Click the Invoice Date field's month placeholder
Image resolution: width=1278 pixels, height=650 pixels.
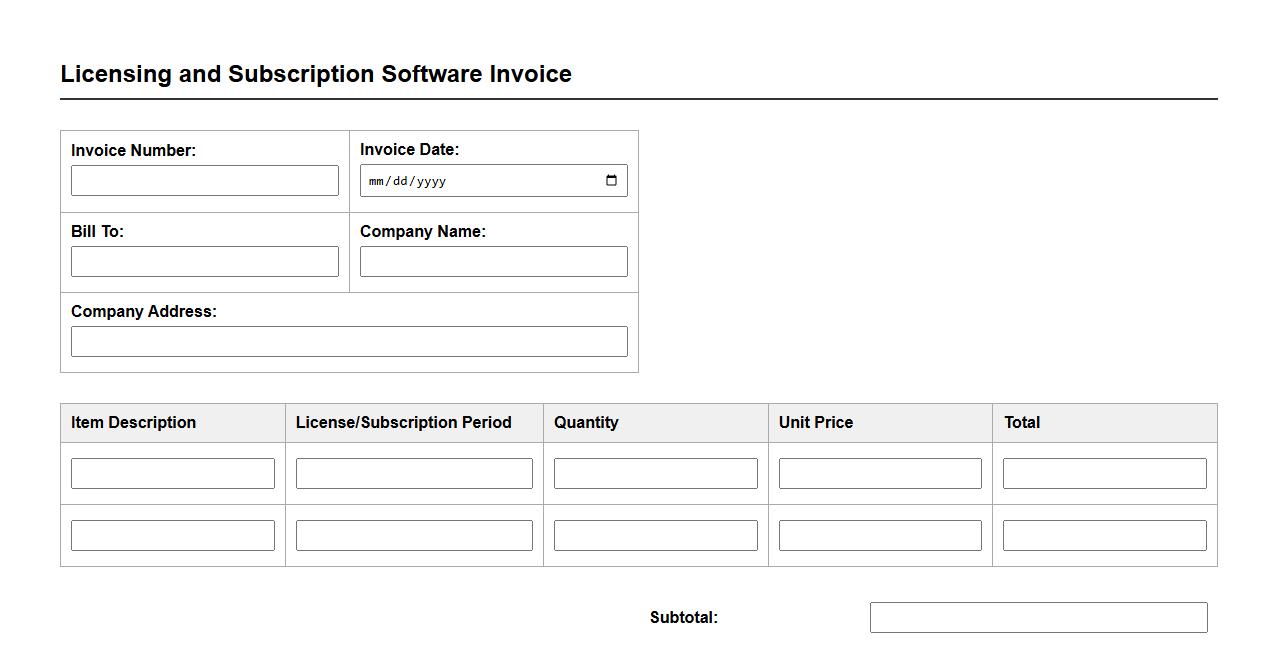pyautogui.click(x=376, y=181)
